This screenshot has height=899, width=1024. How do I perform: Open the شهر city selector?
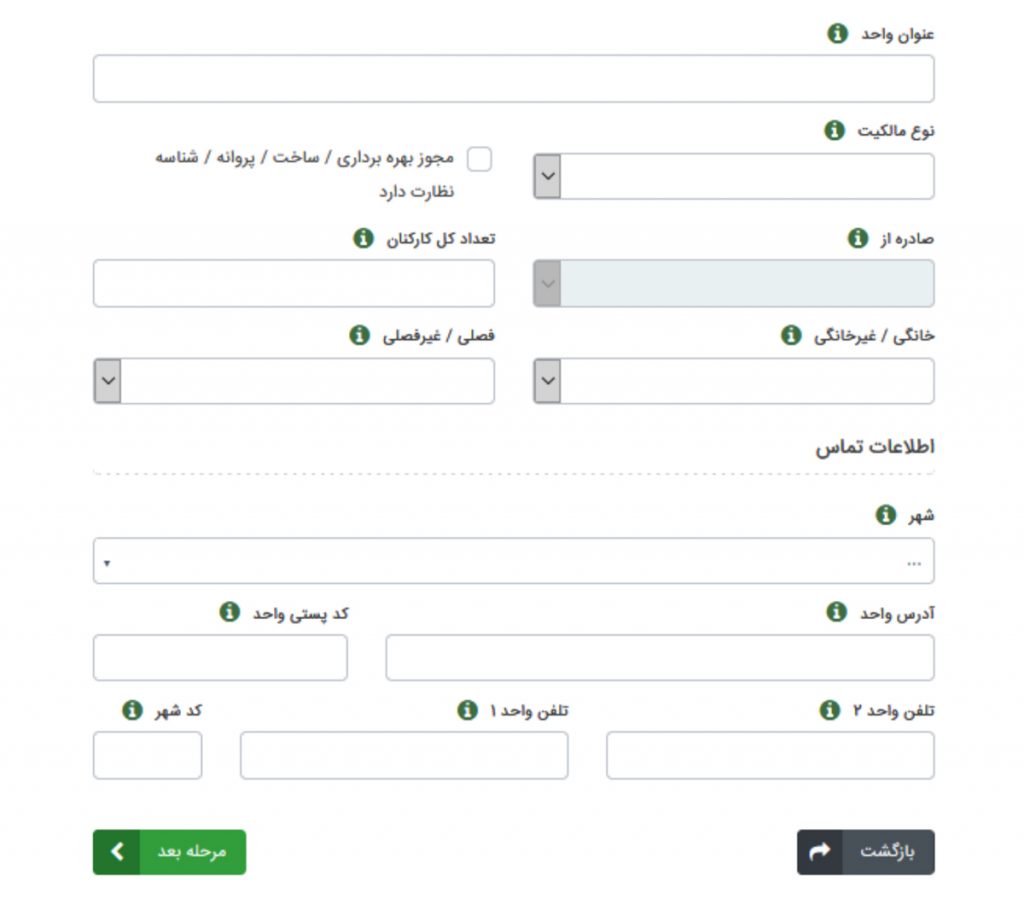coord(513,561)
